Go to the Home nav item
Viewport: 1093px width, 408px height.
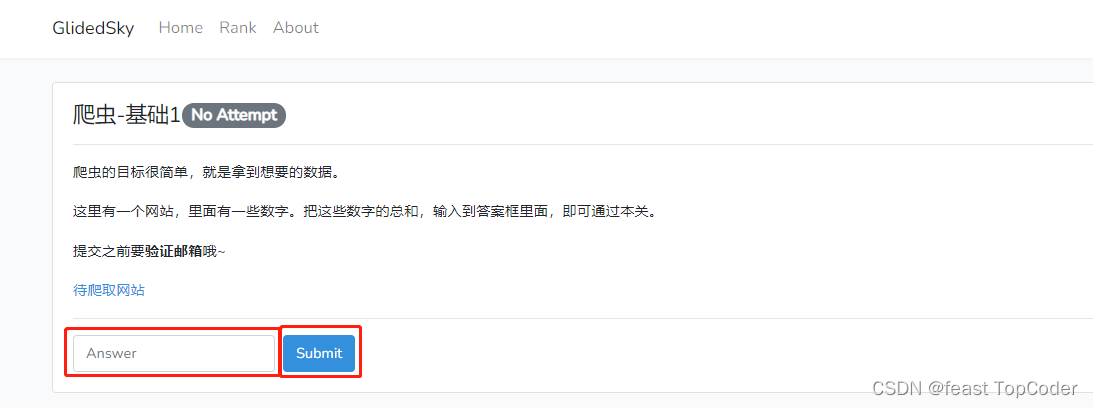[x=181, y=28]
